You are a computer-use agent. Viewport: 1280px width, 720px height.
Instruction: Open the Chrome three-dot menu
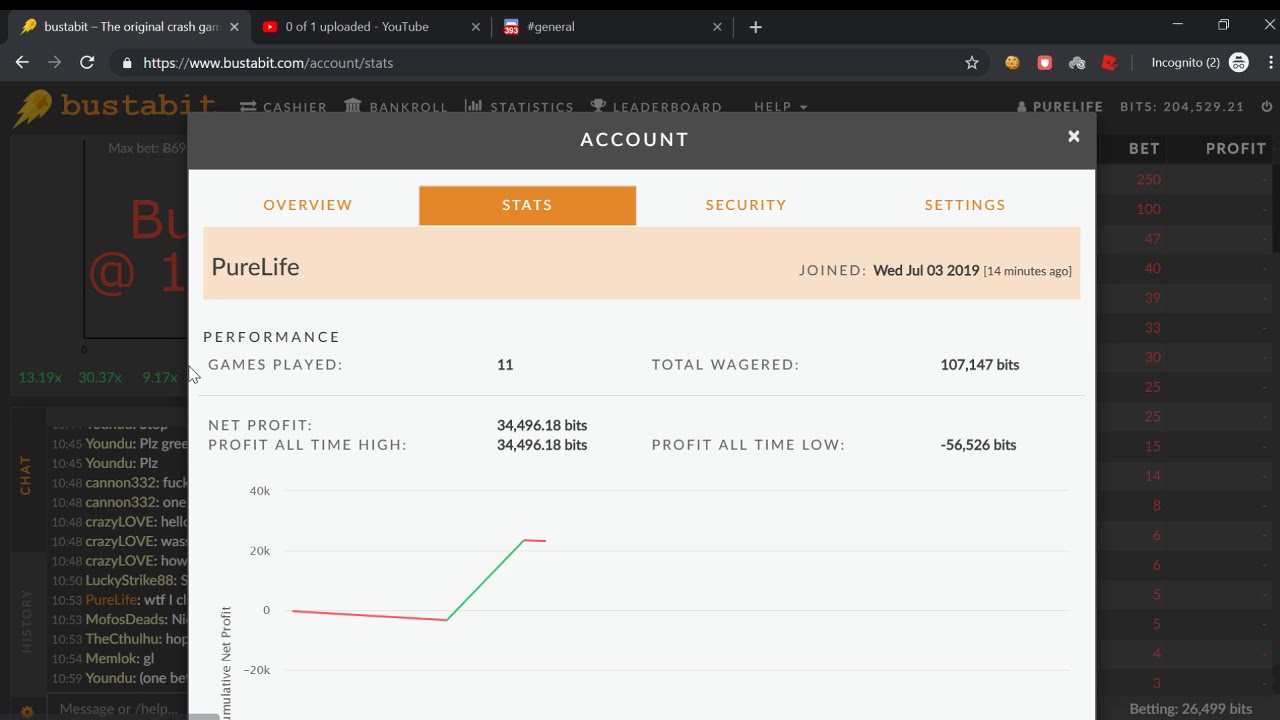click(x=1266, y=63)
